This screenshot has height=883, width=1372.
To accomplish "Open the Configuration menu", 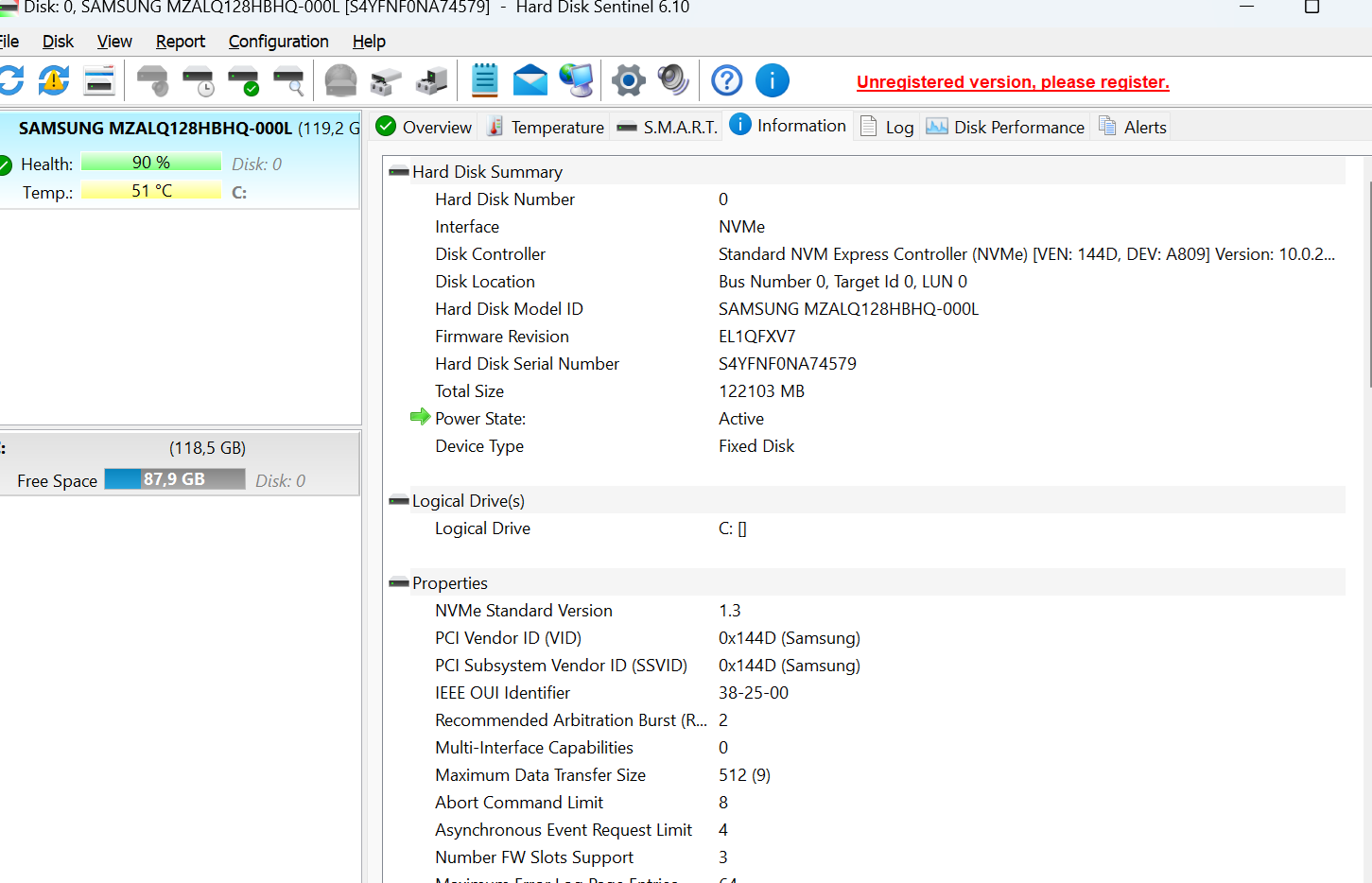I will tap(278, 42).
